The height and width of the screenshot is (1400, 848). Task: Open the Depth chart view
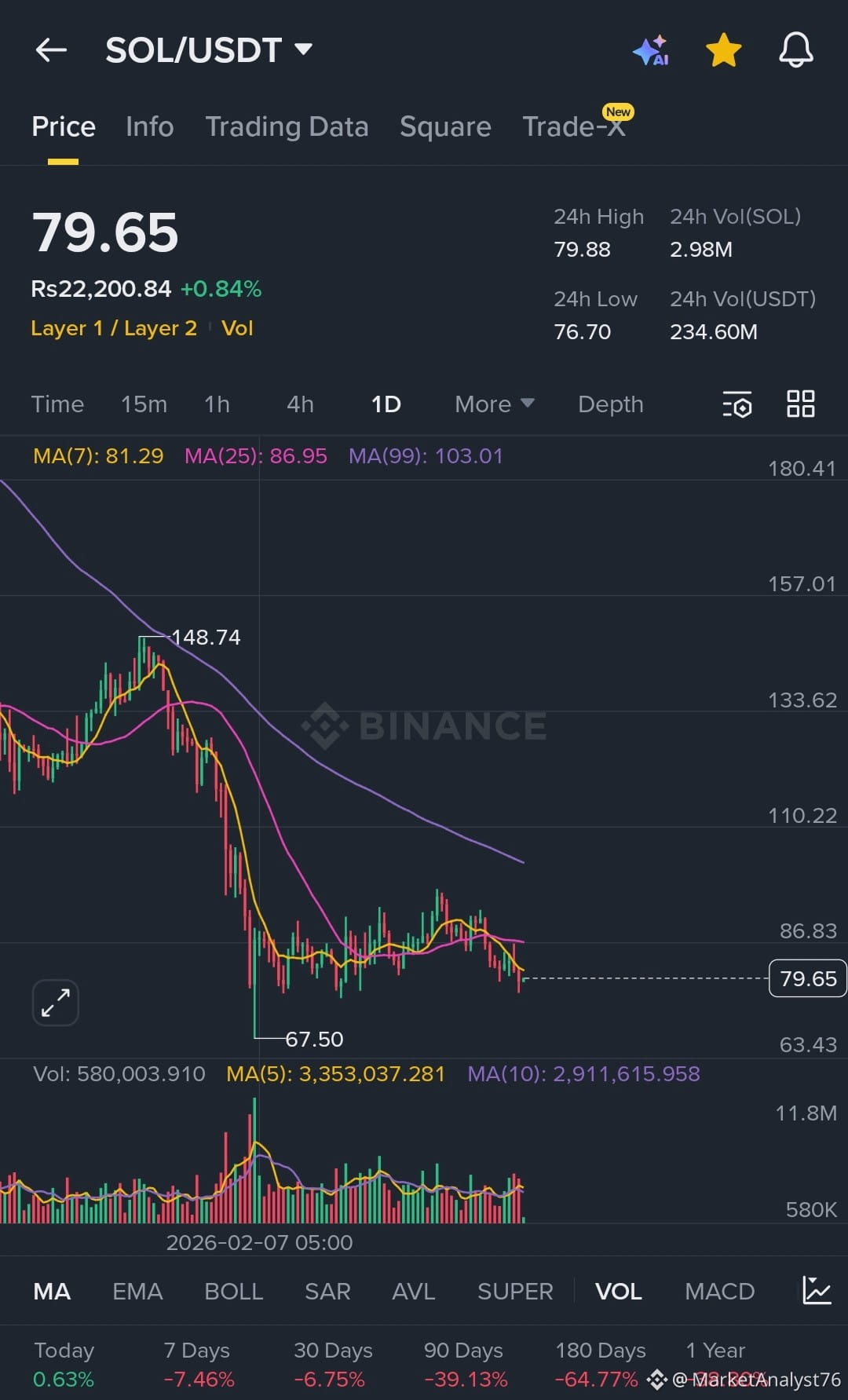point(610,404)
